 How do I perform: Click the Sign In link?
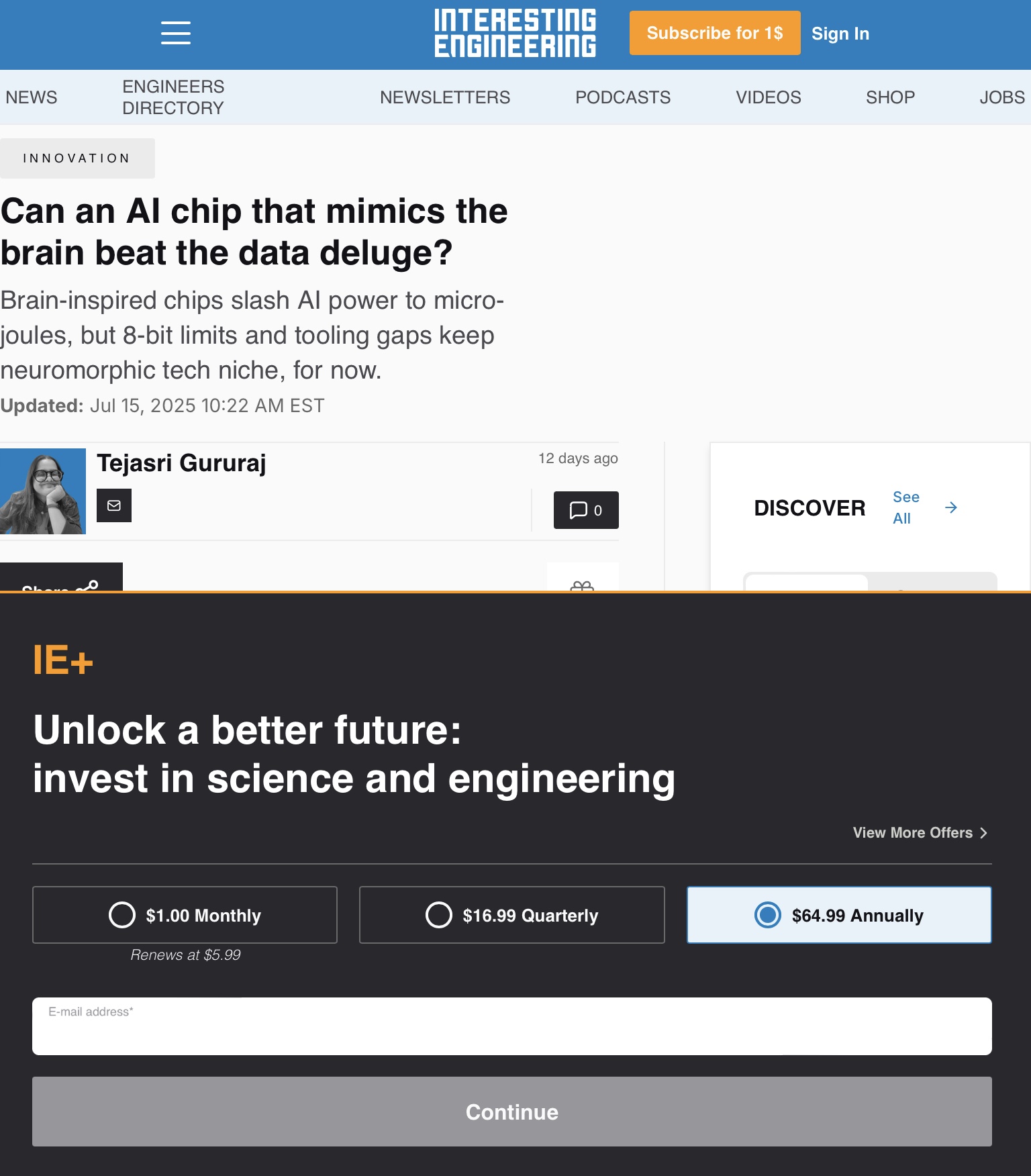click(840, 34)
